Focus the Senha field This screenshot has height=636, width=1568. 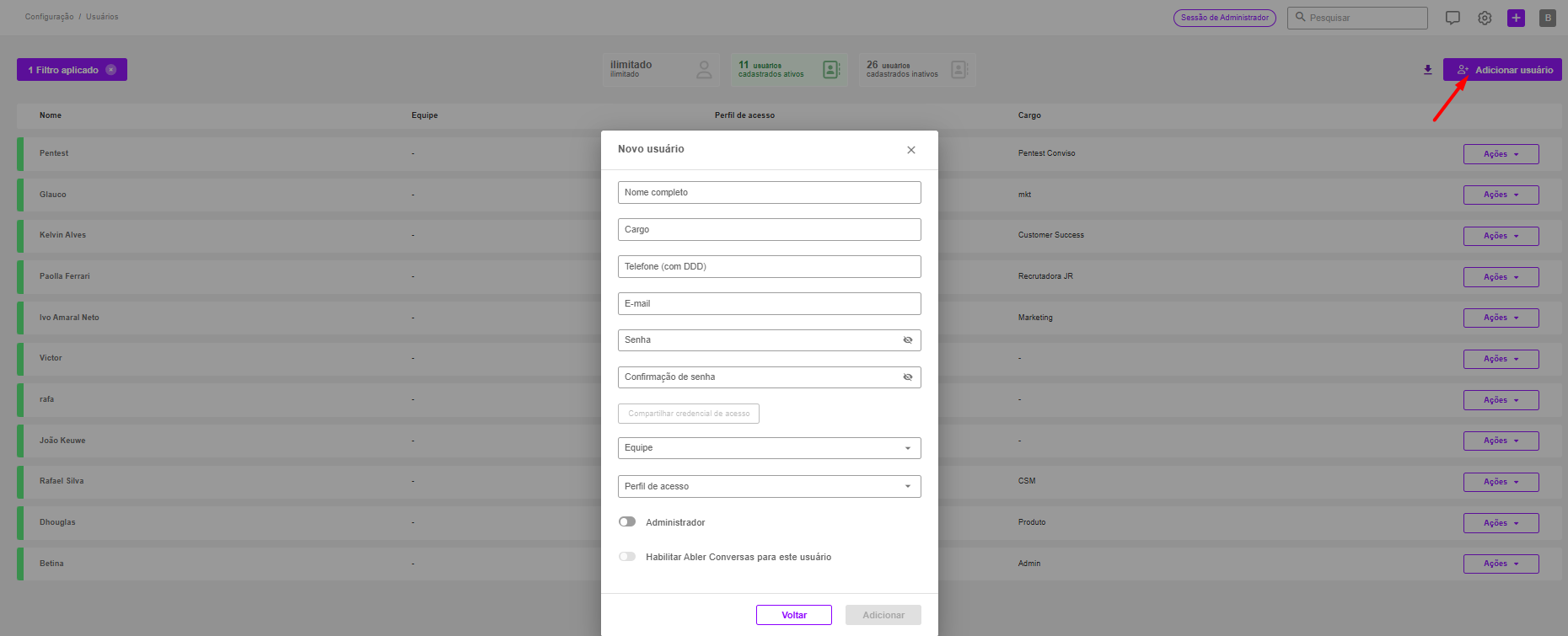(x=769, y=340)
